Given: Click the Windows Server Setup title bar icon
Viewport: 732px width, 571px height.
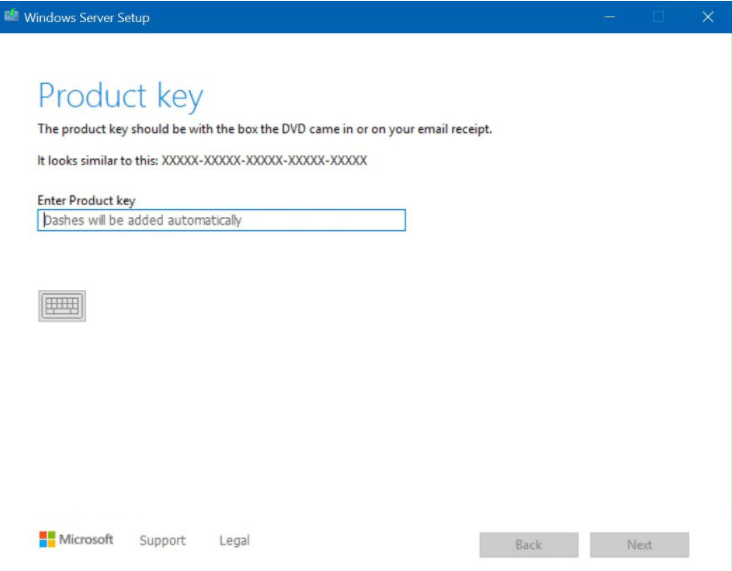Looking at the screenshot, I should pyautogui.click(x=12, y=17).
